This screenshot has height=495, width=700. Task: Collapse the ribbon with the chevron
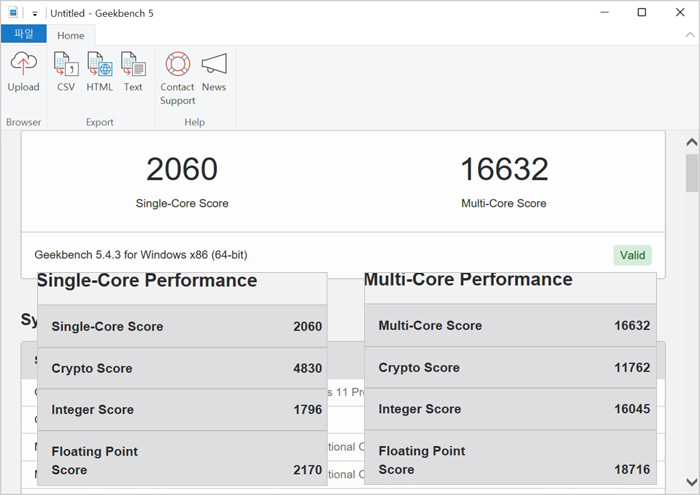click(x=690, y=35)
